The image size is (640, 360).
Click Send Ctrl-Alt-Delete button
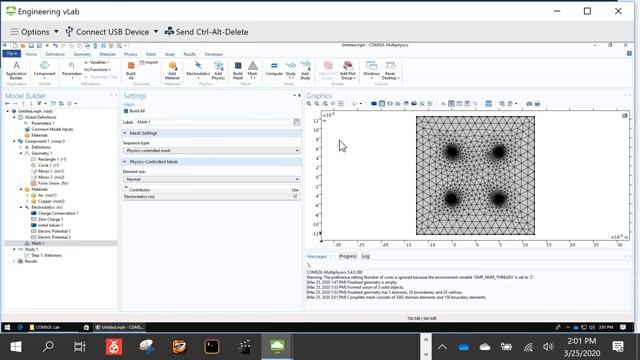point(207,32)
